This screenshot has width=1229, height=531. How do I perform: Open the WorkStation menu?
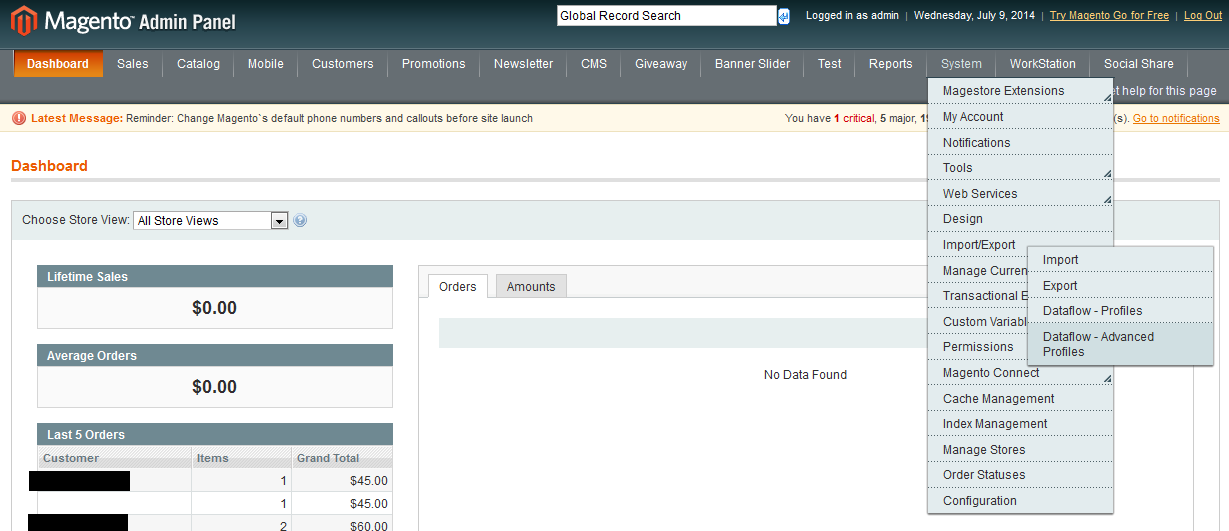pos(1043,64)
